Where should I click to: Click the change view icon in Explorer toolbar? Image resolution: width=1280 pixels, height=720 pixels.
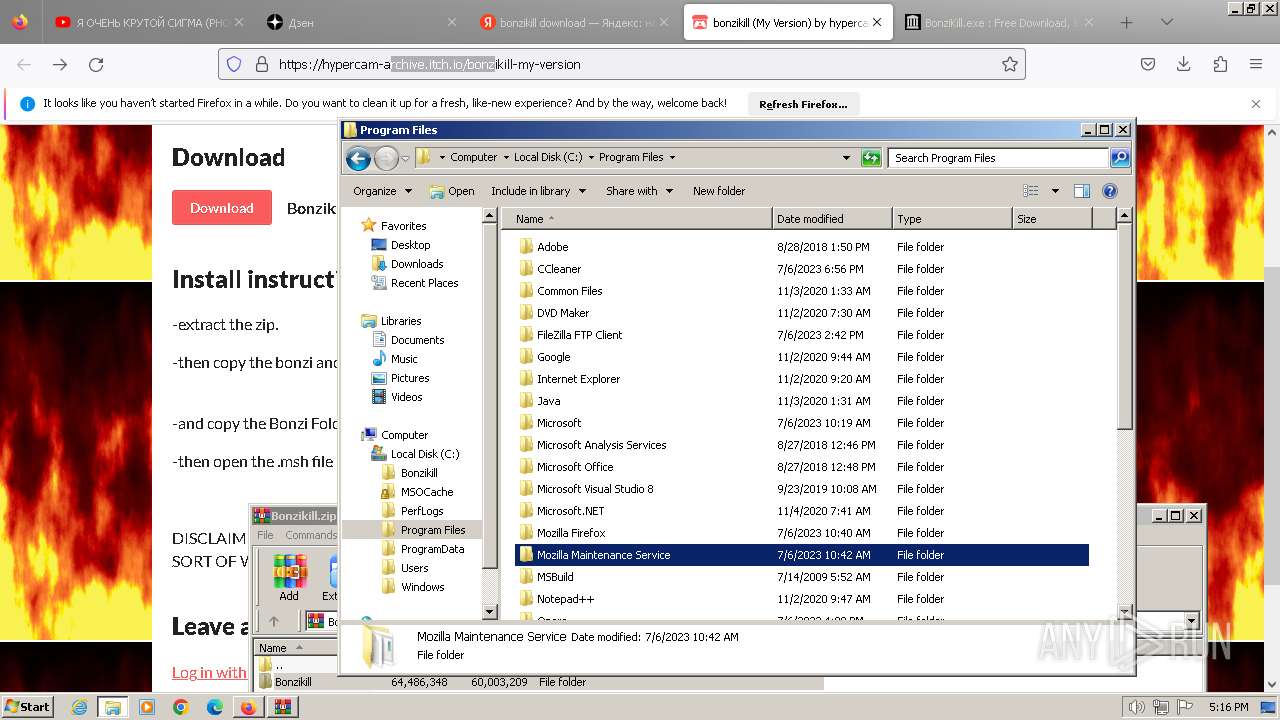click(x=1031, y=191)
